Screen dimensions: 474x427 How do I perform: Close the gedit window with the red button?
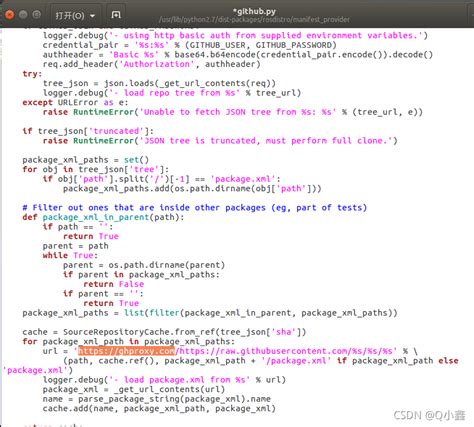(x=9, y=14)
